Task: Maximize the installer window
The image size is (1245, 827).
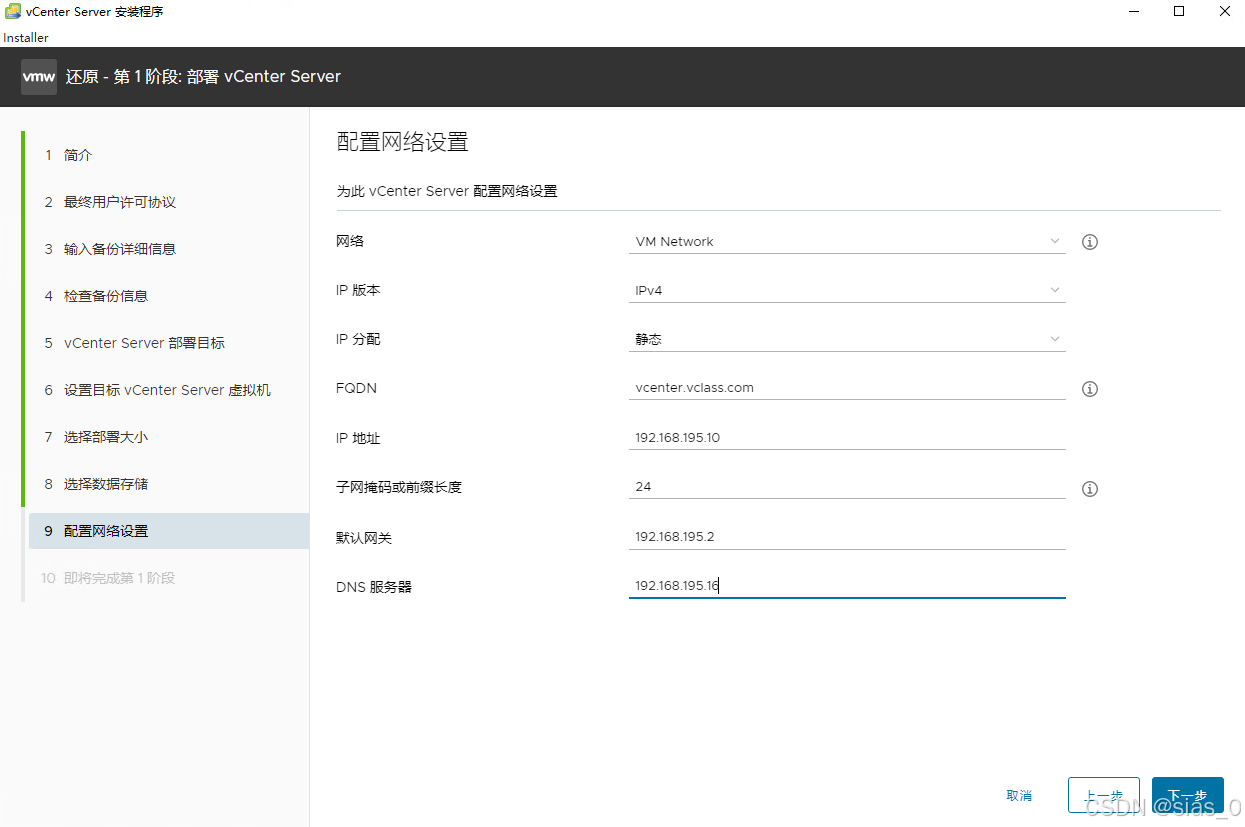Action: [x=1179, y=12]
